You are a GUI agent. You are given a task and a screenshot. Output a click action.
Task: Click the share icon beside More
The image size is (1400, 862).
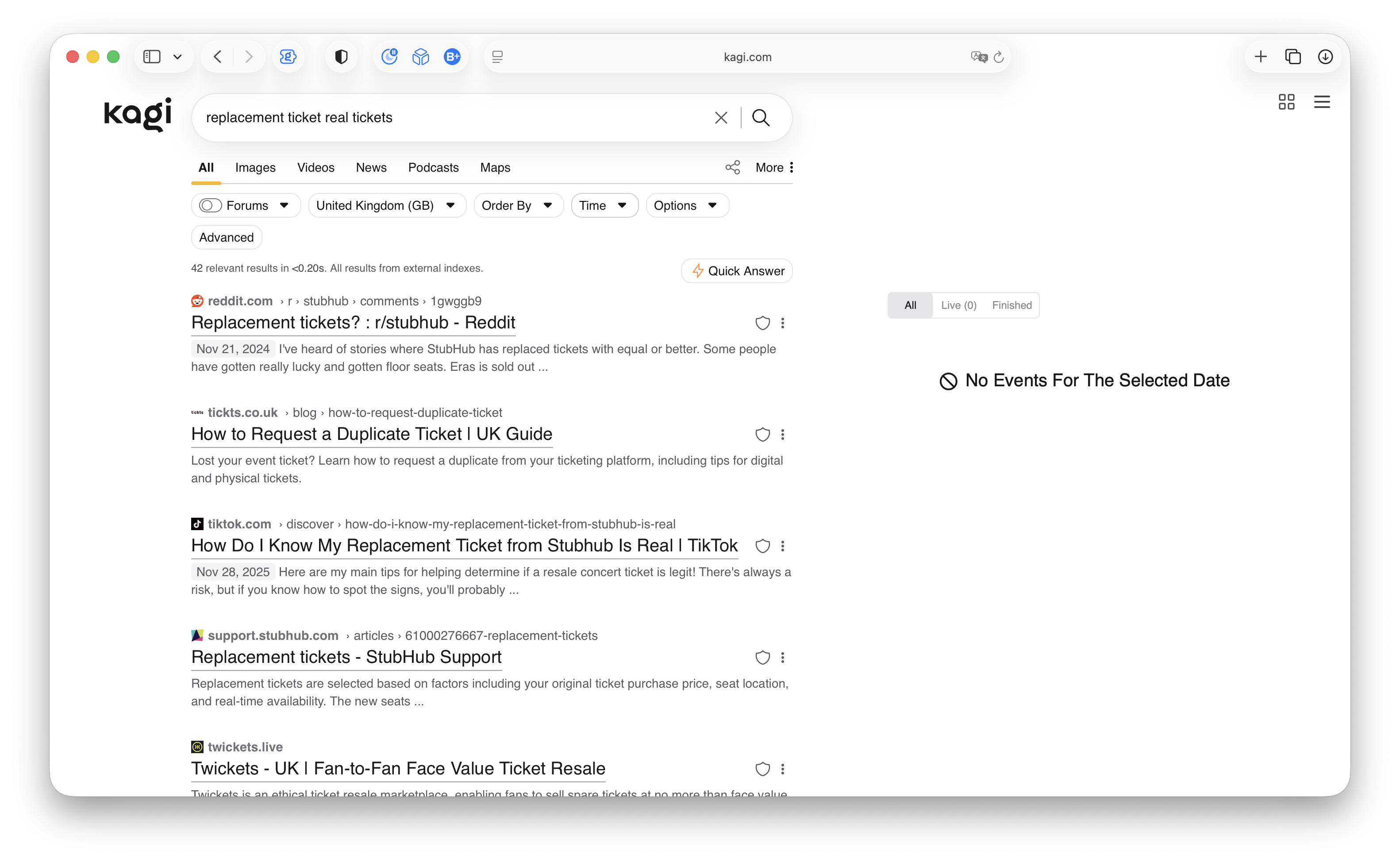point(732,167)
